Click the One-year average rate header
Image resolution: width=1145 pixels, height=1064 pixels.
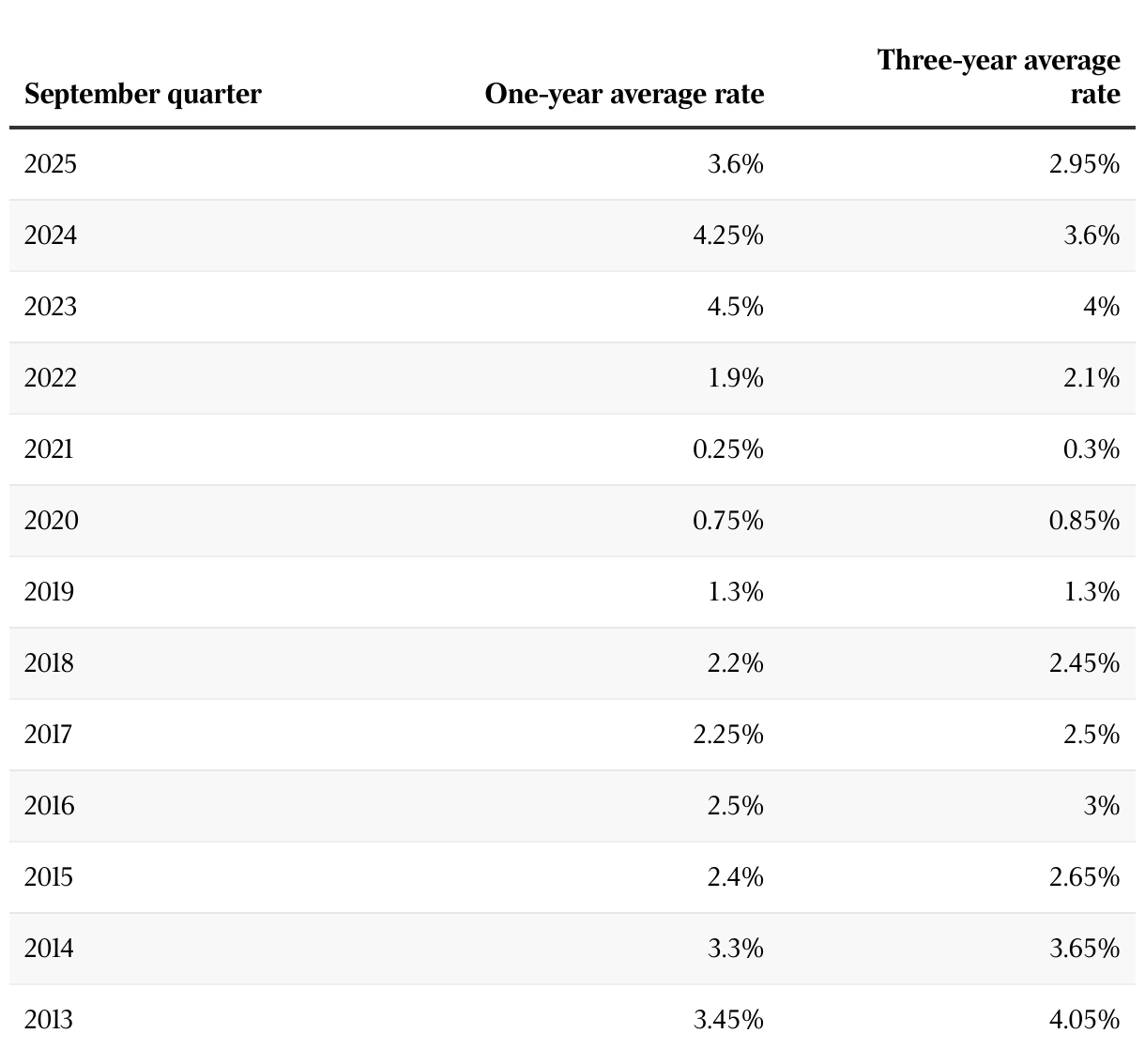click(624, 95)
